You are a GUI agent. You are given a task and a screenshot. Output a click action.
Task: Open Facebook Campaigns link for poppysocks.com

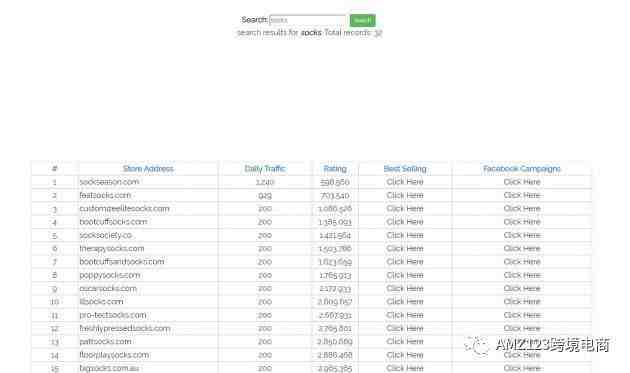[522, 275]
